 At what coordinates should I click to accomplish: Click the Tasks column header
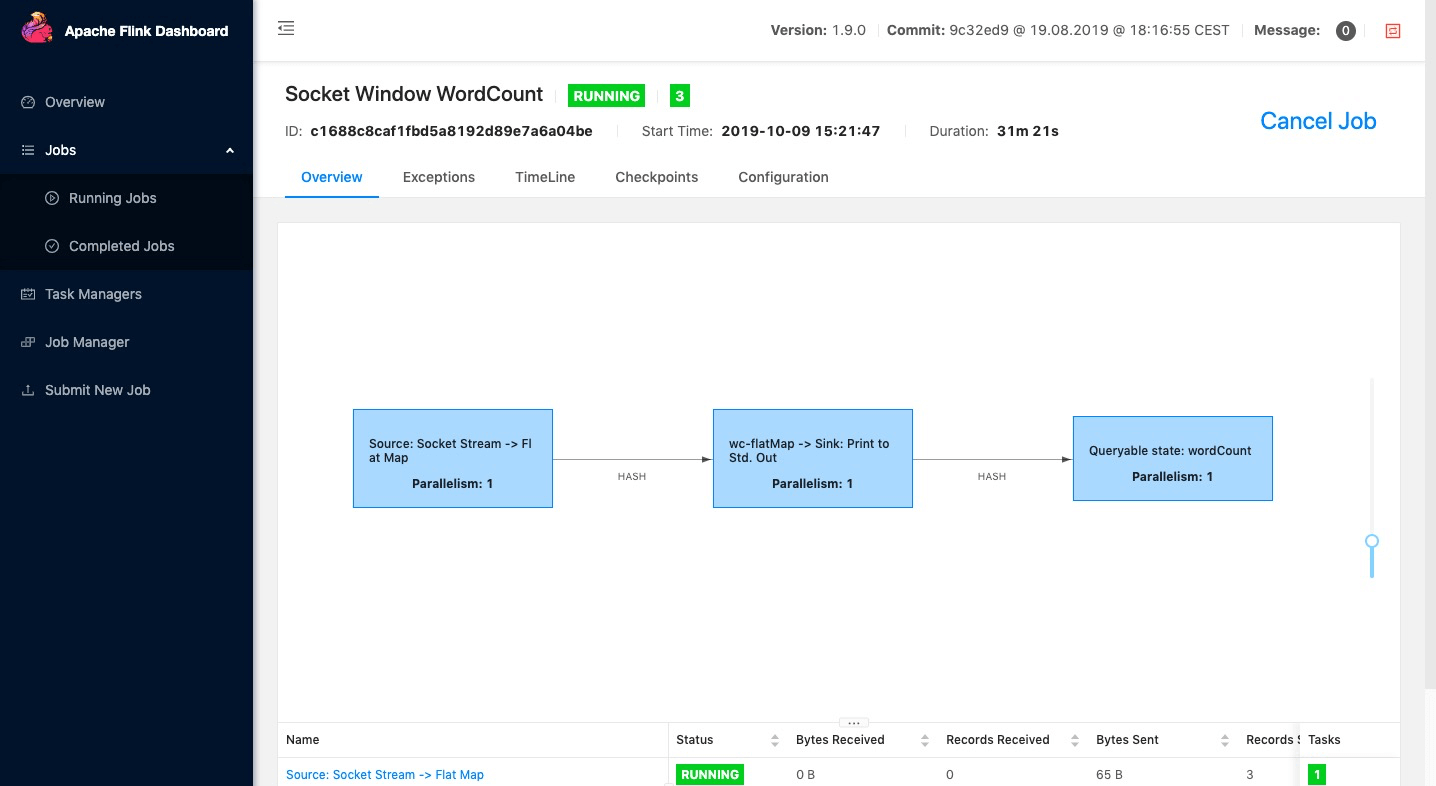coord(1324,740)
